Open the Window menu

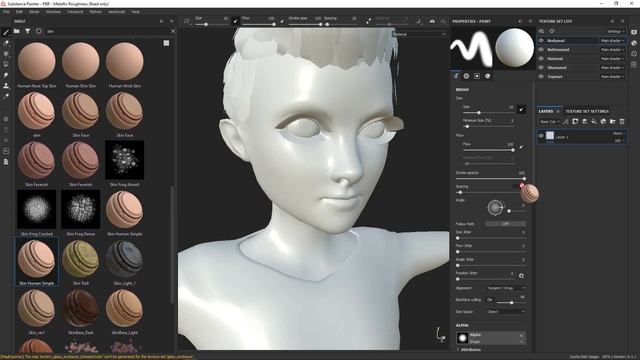coord(53,12)
